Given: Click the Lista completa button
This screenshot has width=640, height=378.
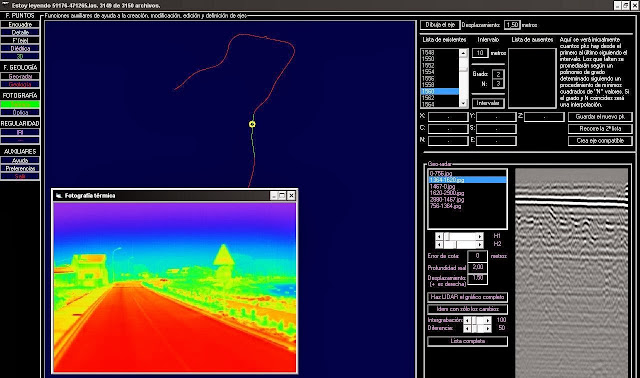Looking at the screenshot, I should click(467, 341).
